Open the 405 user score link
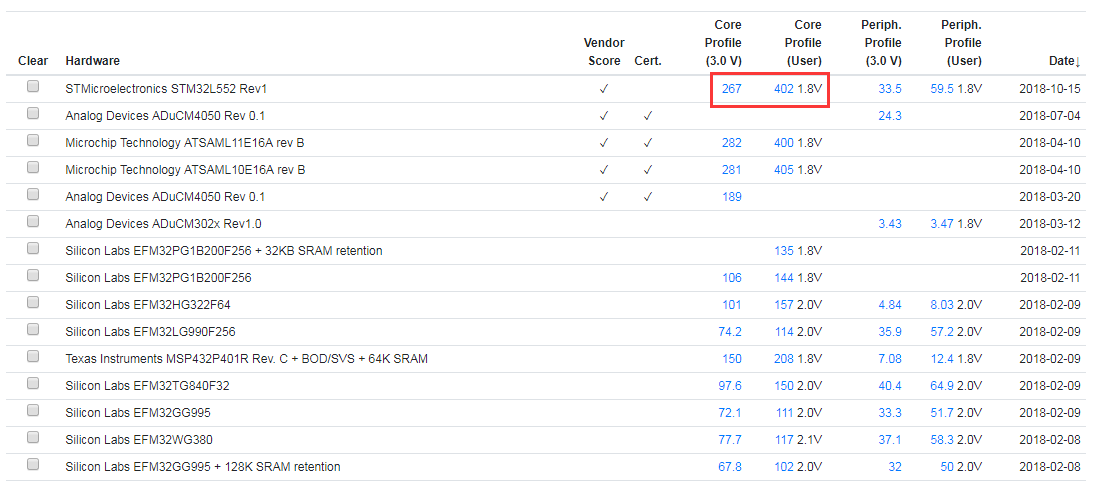 point(784,170)
